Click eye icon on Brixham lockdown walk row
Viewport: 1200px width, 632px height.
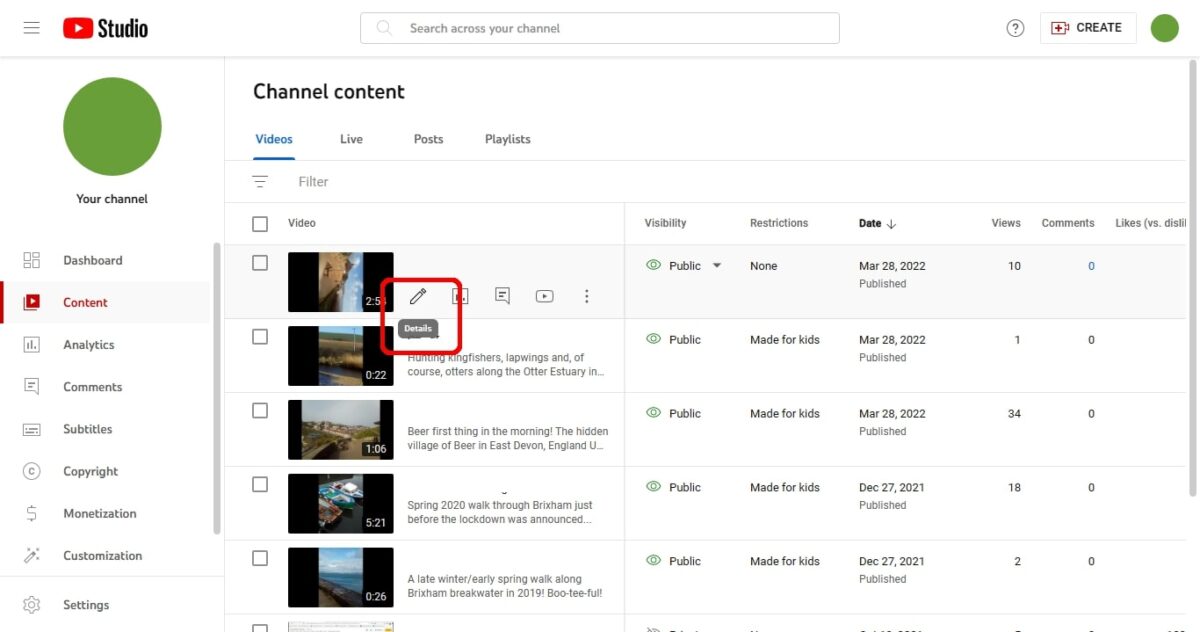[x=654, y=487]
